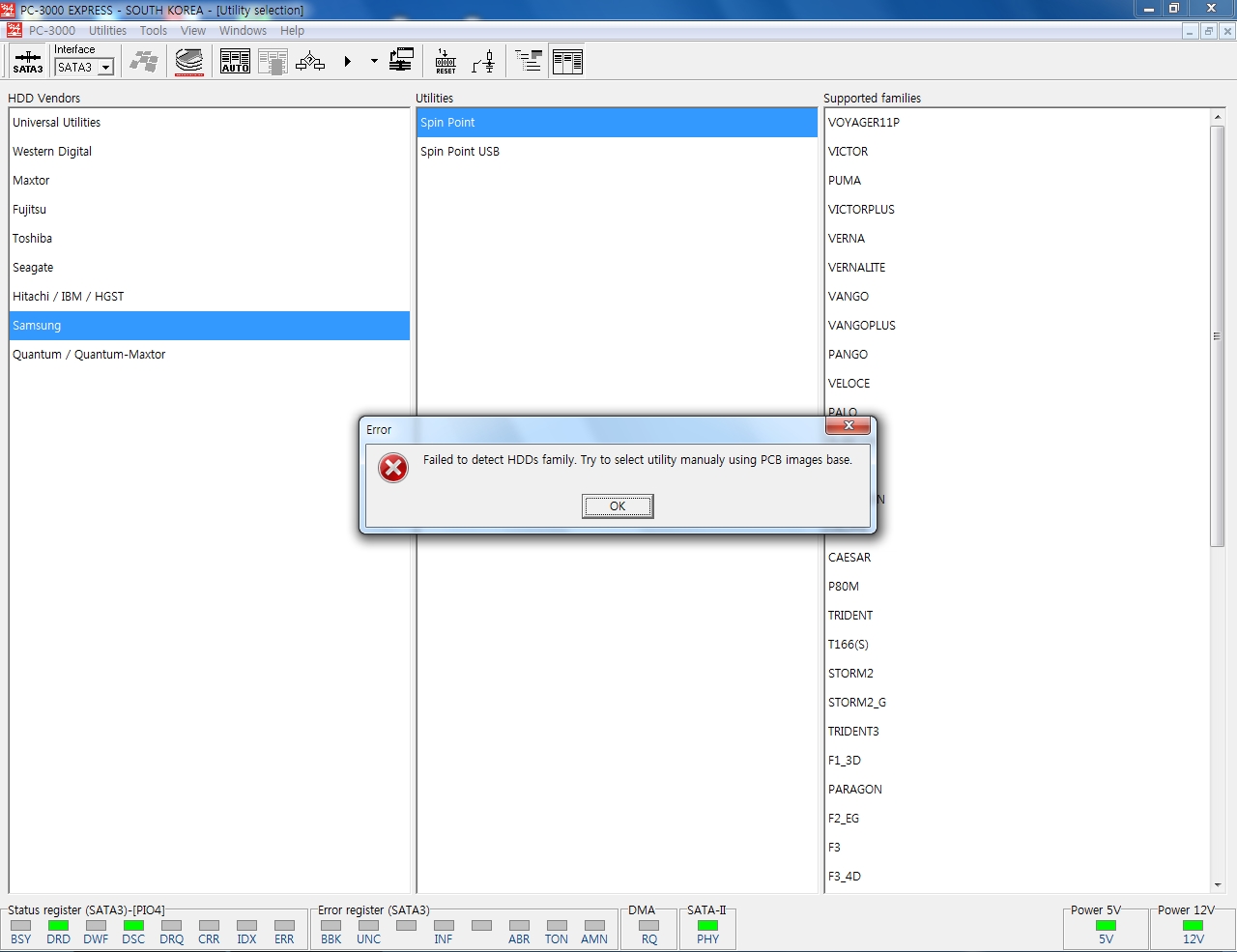
Task: Select Maxtor in HDD Vendors
Action: click(x=210, y=181)
